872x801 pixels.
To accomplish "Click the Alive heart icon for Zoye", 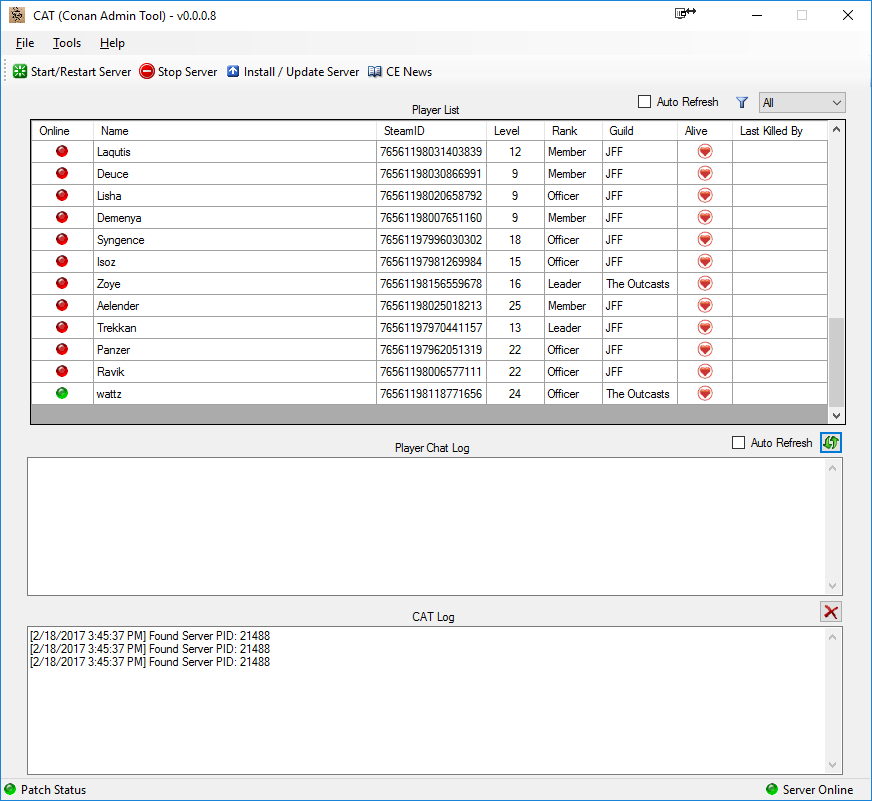I will 704,284.
